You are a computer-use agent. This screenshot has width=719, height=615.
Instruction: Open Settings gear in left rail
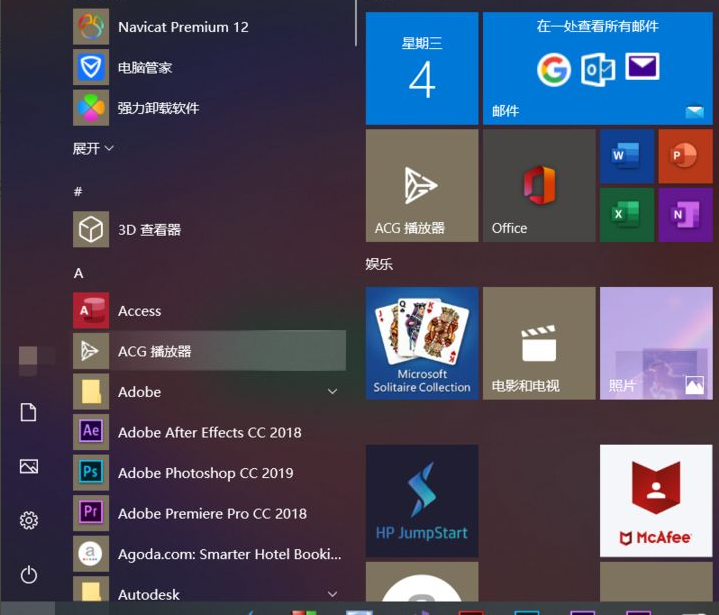coord(29,520)
